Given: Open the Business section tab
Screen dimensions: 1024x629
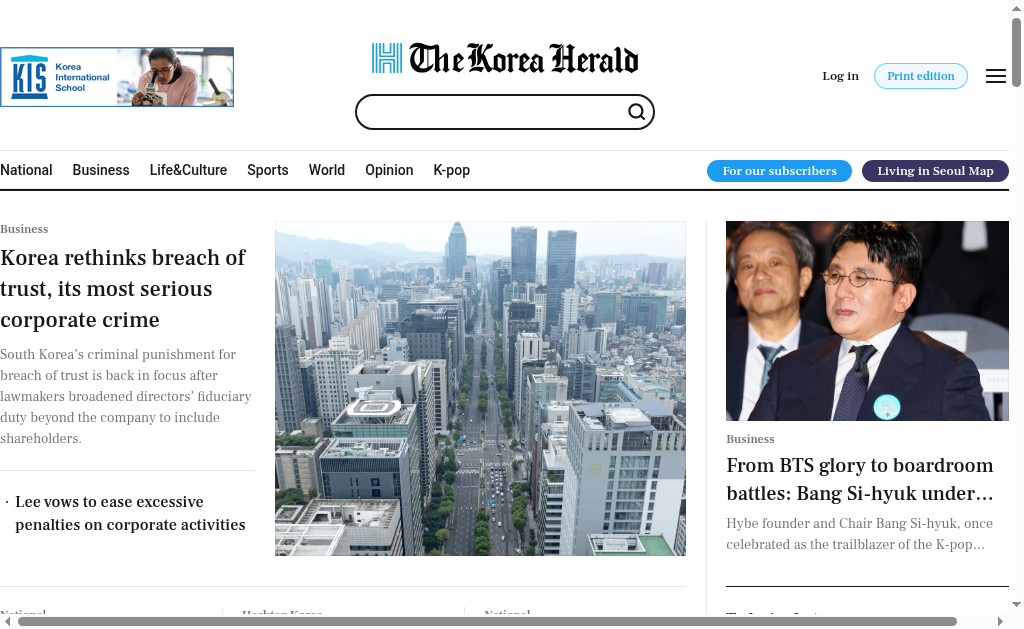Looking at the screenshot, I should (101, 170).
